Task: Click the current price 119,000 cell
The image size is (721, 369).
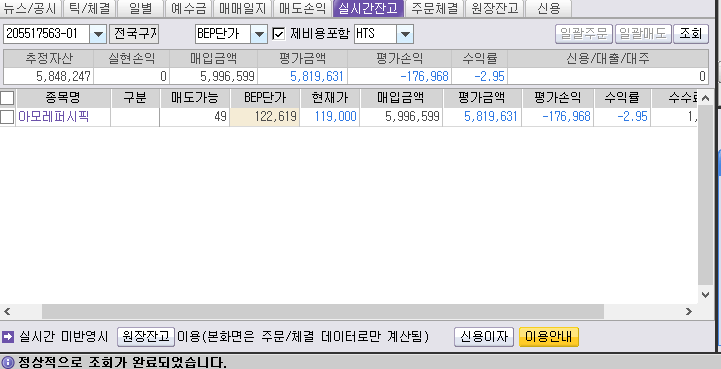Action: pyautogui.click(x=330, y=117)
